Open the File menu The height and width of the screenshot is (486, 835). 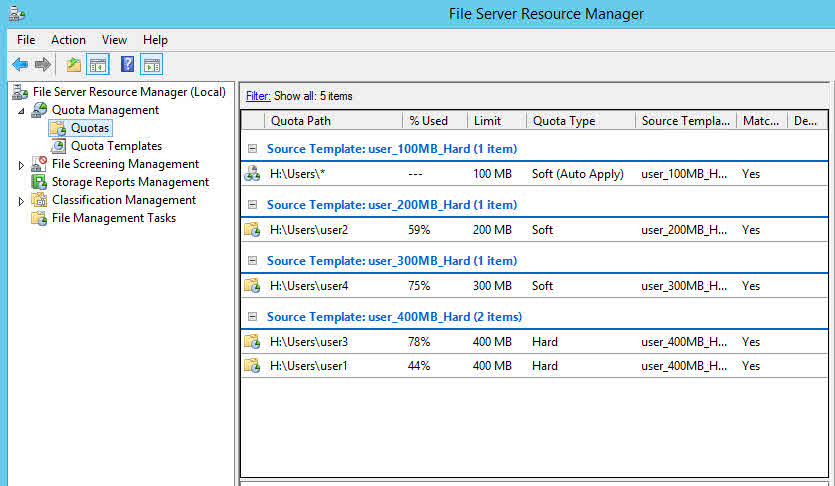point(26,40)
